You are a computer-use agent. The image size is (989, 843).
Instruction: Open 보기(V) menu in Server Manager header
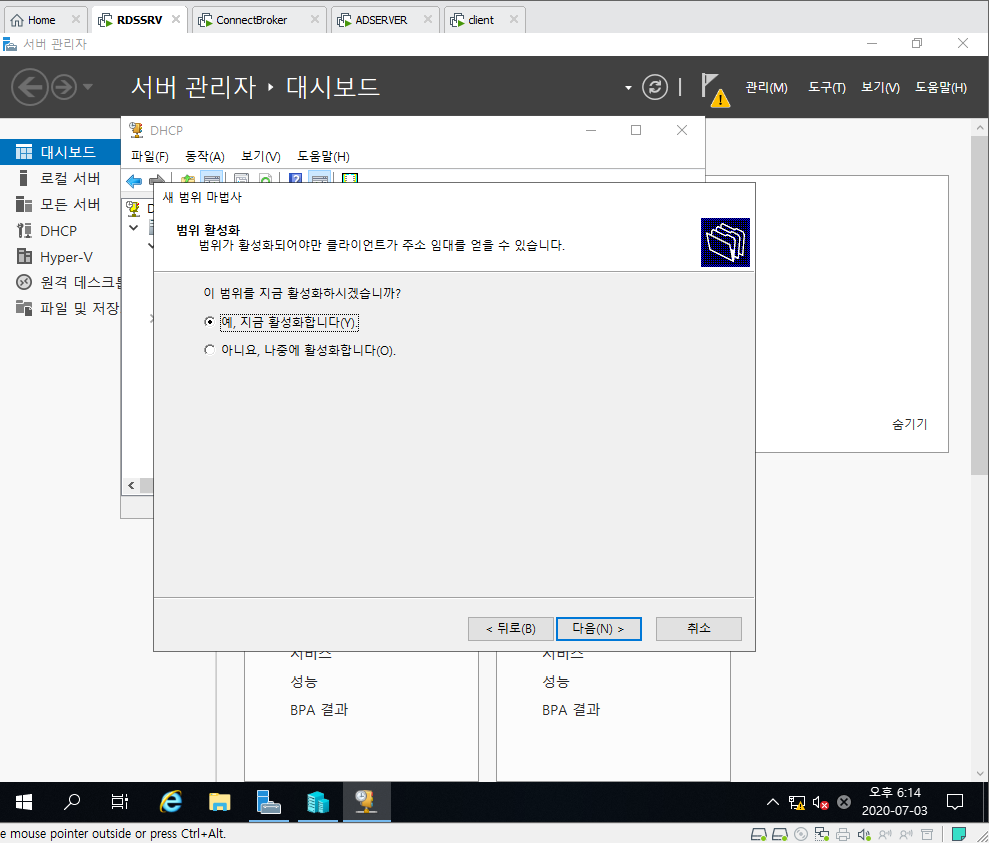pyautogui.click(x=880, y=88)
